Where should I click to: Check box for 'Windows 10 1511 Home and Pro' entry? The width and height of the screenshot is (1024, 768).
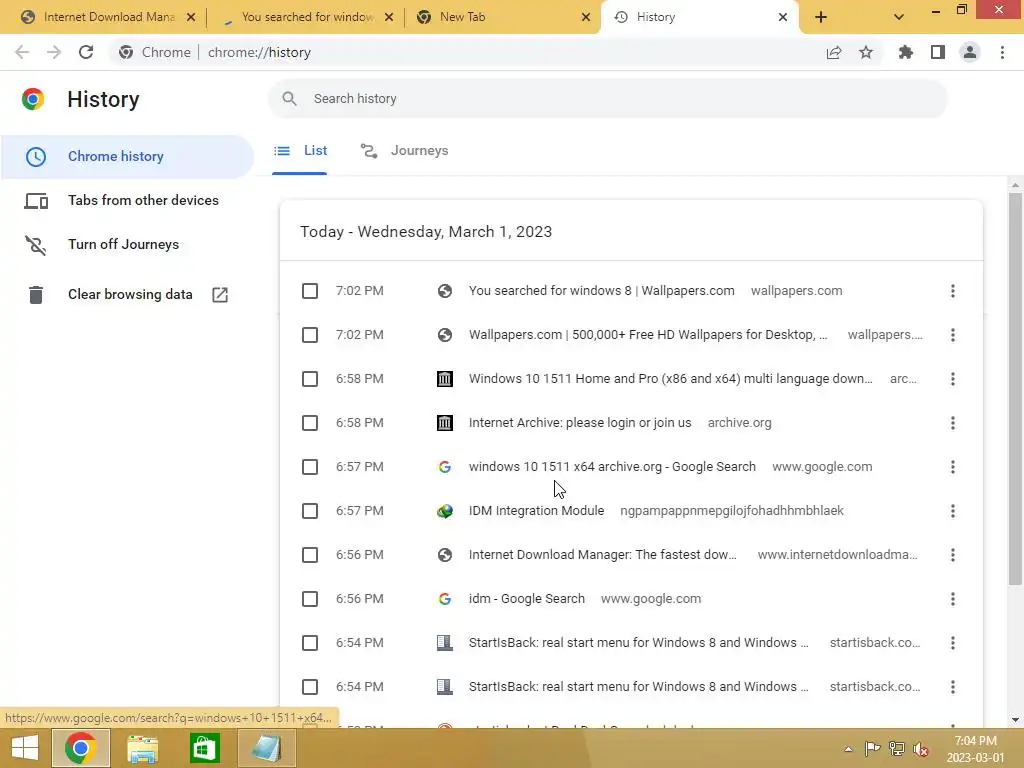pos(310,379)
